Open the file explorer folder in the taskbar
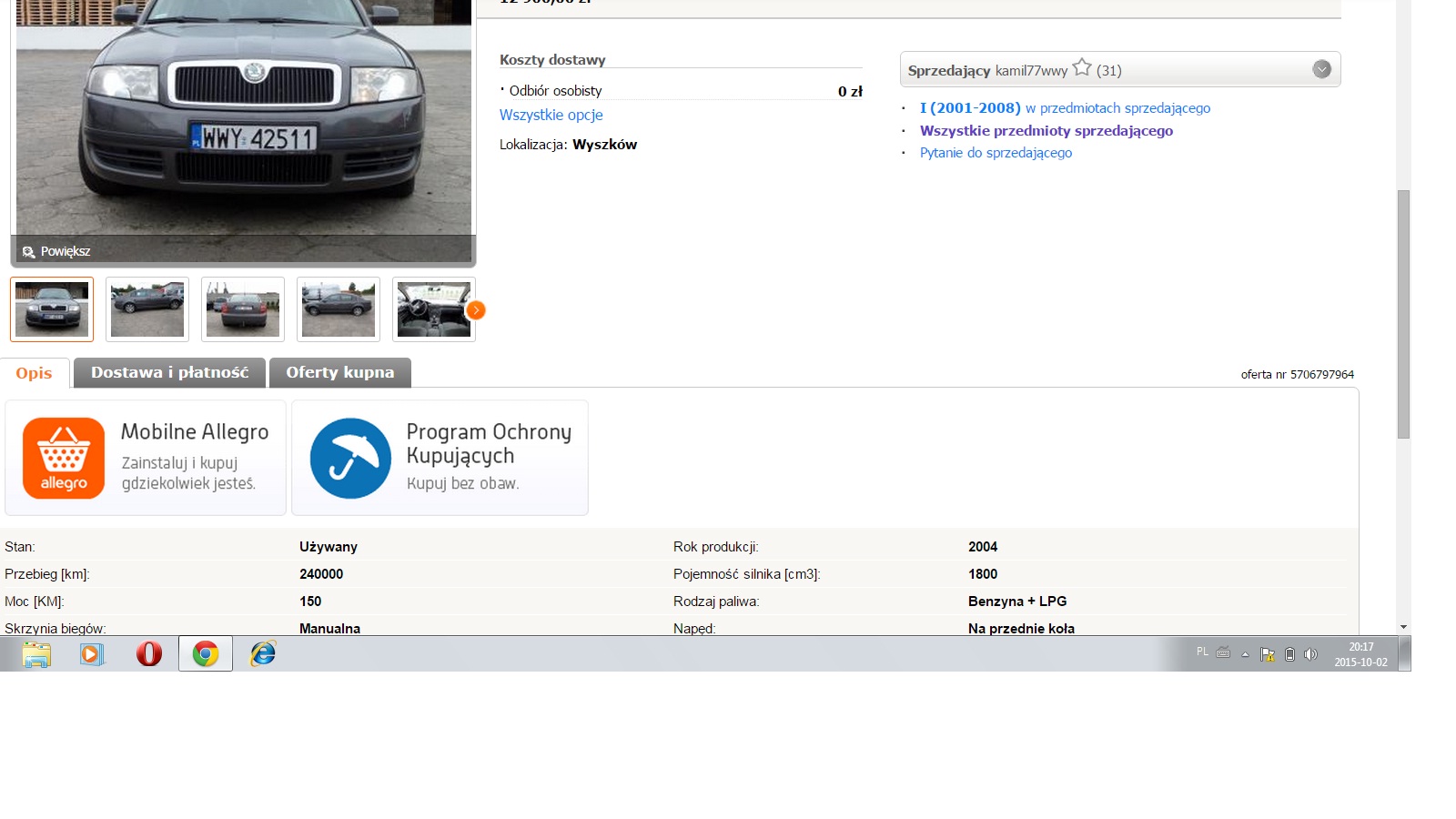The height and width of the screenshot is (819, 1456). tap(36, 653)
